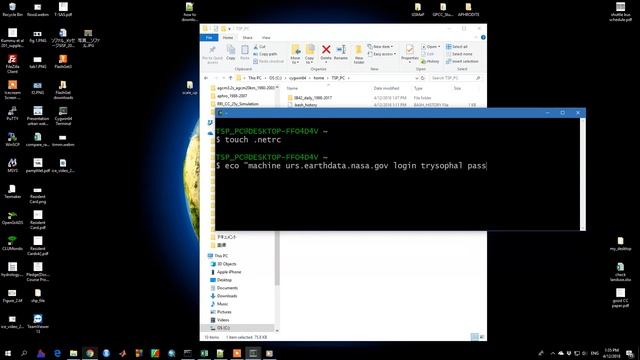The image size is (640, 360).
Task: Click the Delete red X in Explorer ribbon
Action: click(x=326, y=50)
